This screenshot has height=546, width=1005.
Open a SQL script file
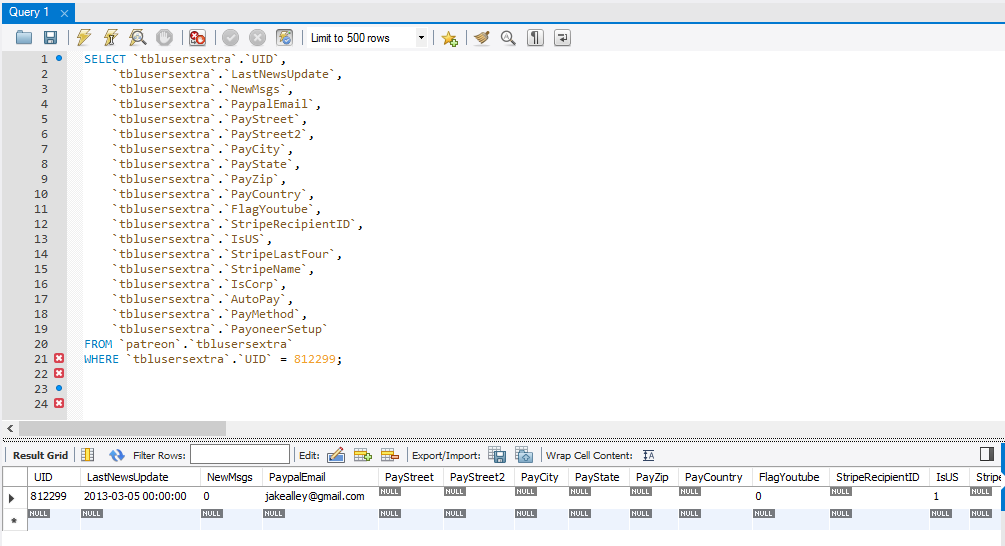pos(24,38)
